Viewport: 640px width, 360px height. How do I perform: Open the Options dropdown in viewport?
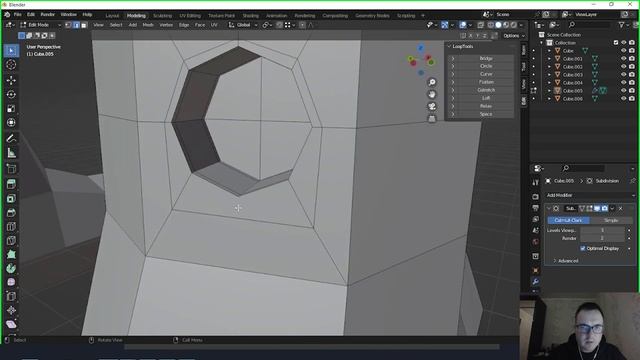click(514, 36)
